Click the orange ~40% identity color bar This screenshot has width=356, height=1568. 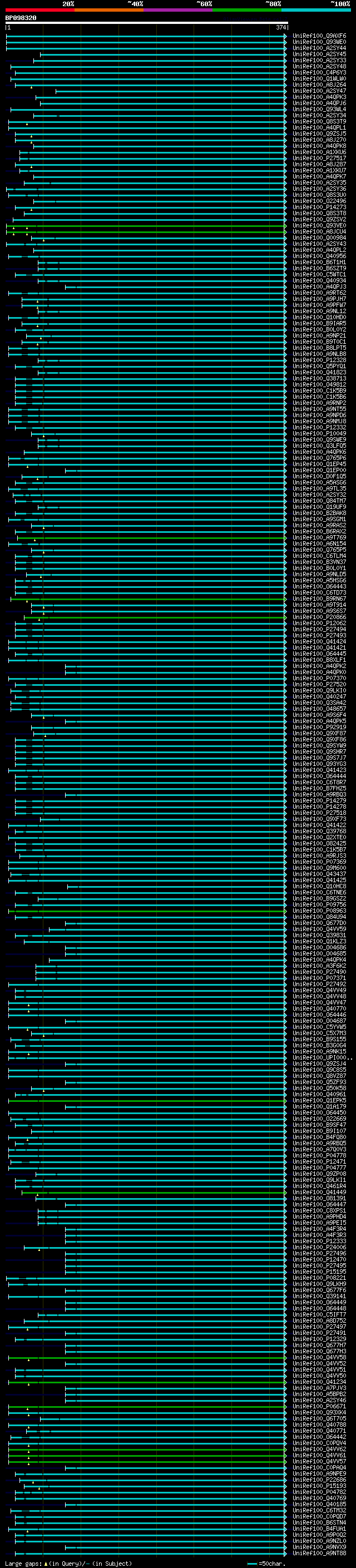pos(109,11)
